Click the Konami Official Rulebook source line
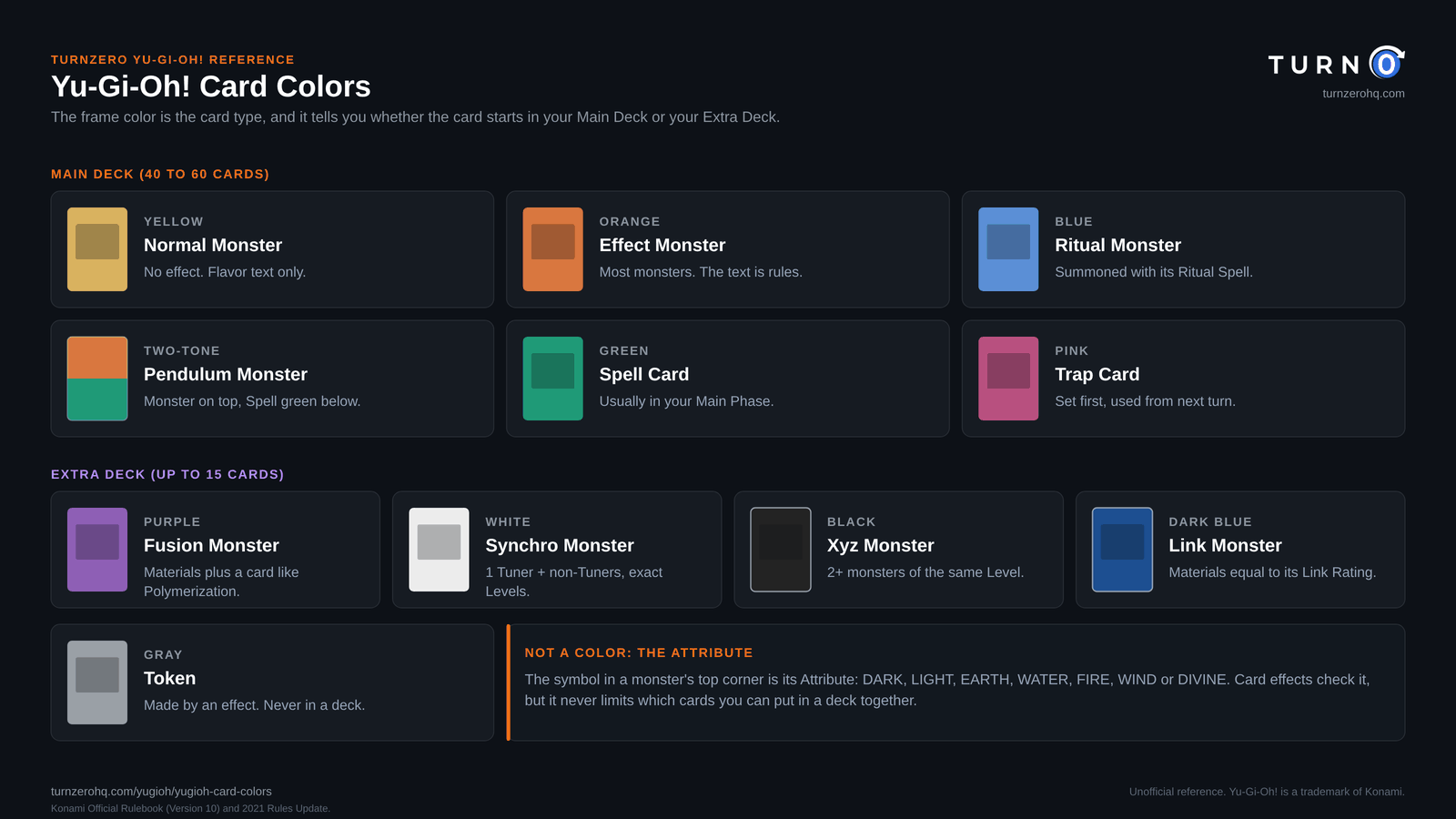This screenshot has height=819, width=1456. pos(190,808)
